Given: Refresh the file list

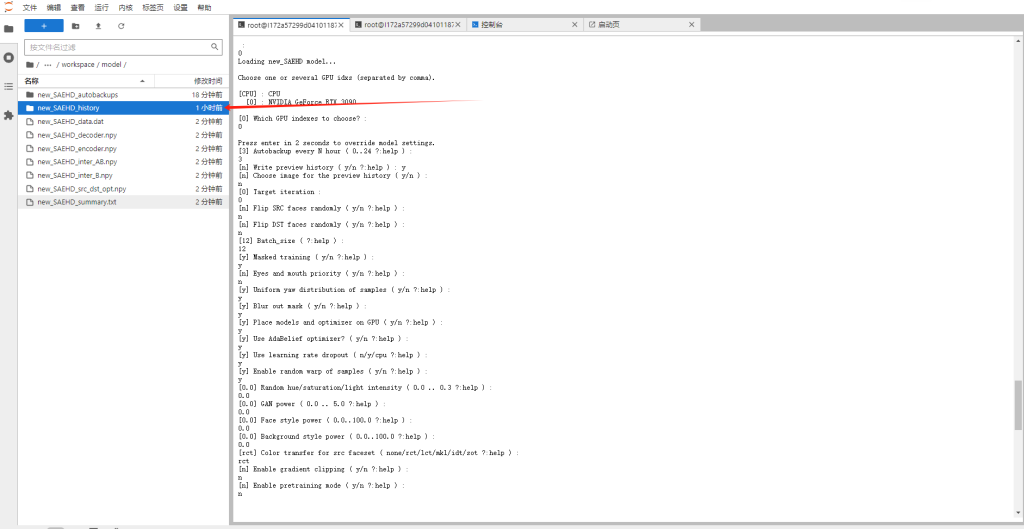Looking at the screenshot, I should pos(121,26).
